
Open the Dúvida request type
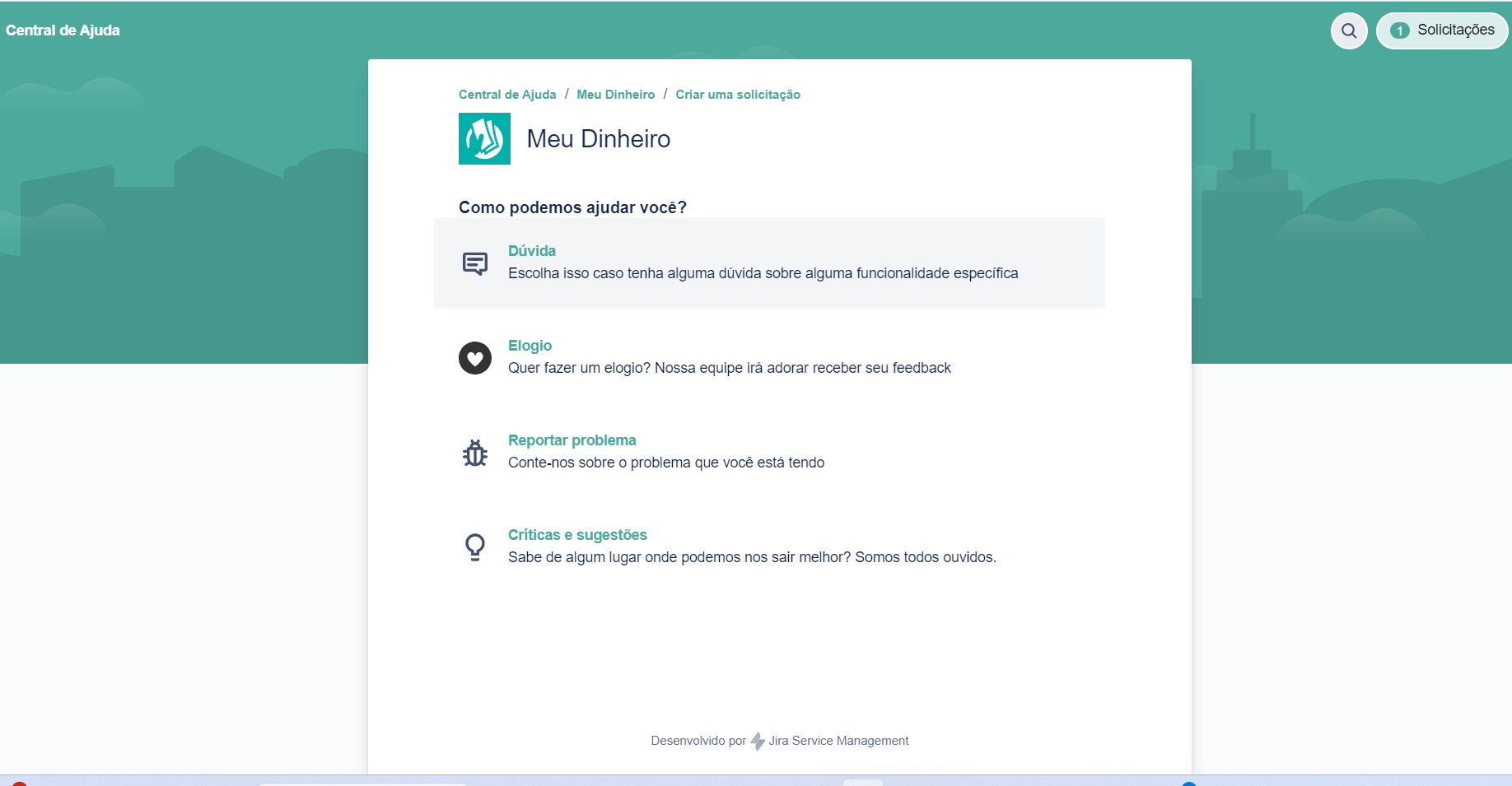point(531,251)
